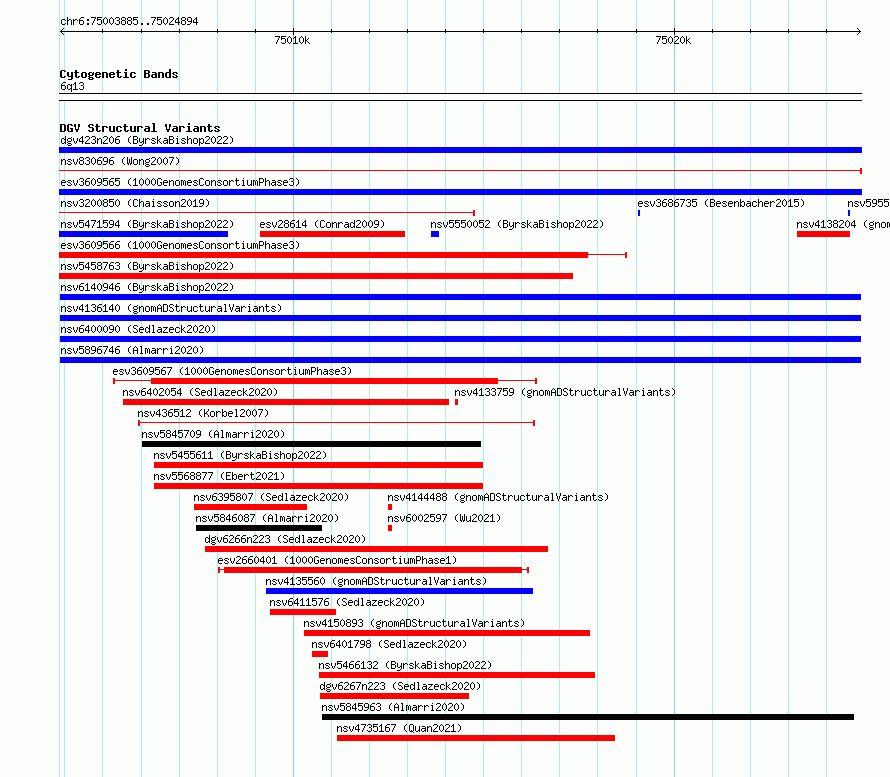890x777 pixels.
Task: Open nsv5455611 (ByrskaBishop2022) label
Action: (x=240, y=455)
